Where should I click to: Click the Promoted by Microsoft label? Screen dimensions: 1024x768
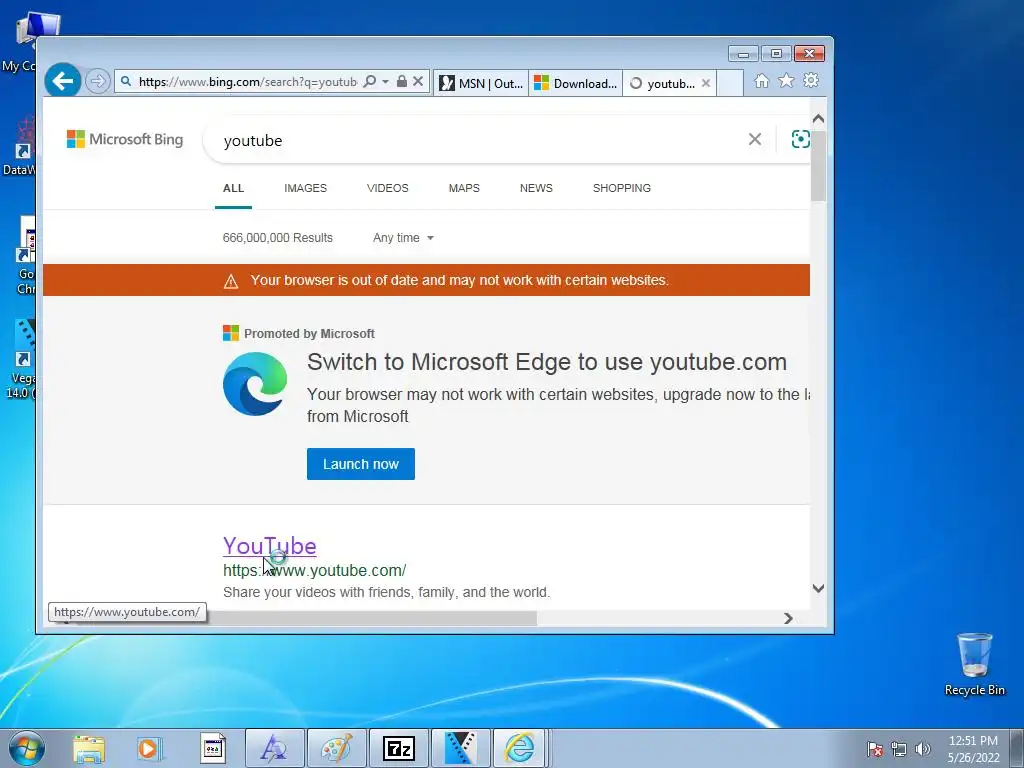point(310,334)
